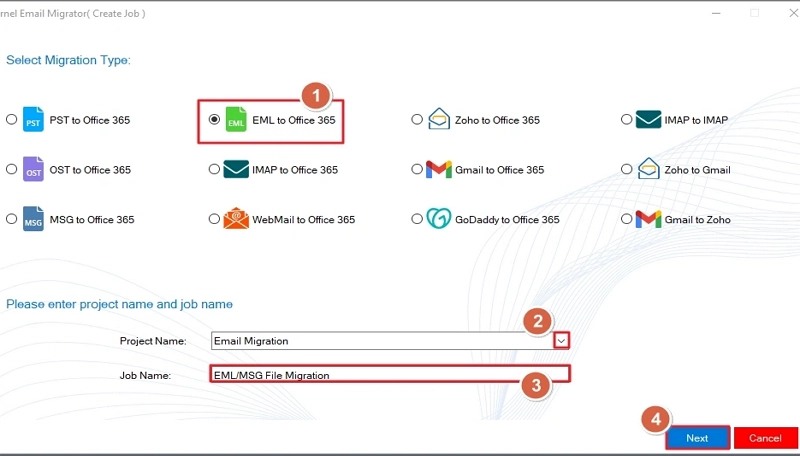The width and height of the screenshot is (800, 456).
Task: Select GoDaddy to Office 365 radio button
Action: point(417,219)
